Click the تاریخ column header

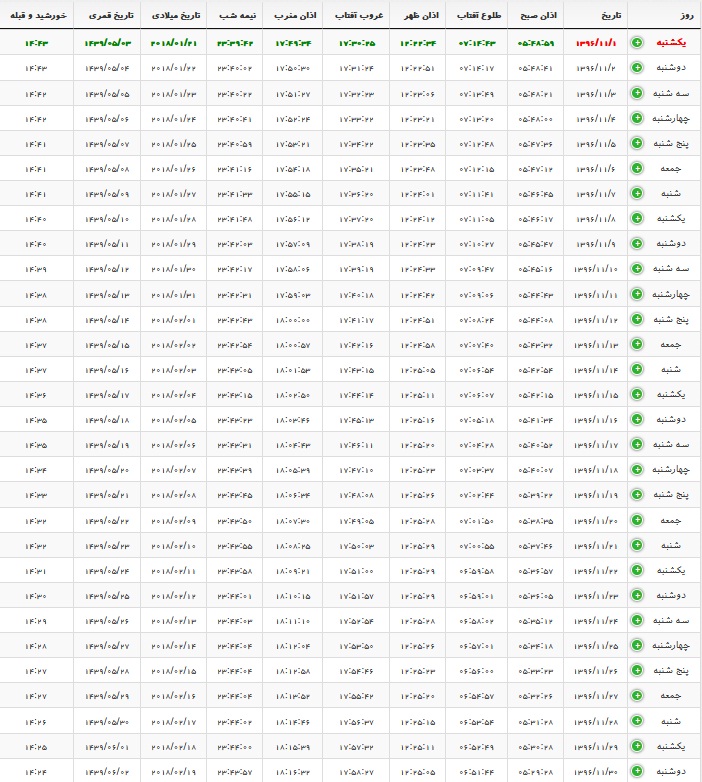[611, 15]
